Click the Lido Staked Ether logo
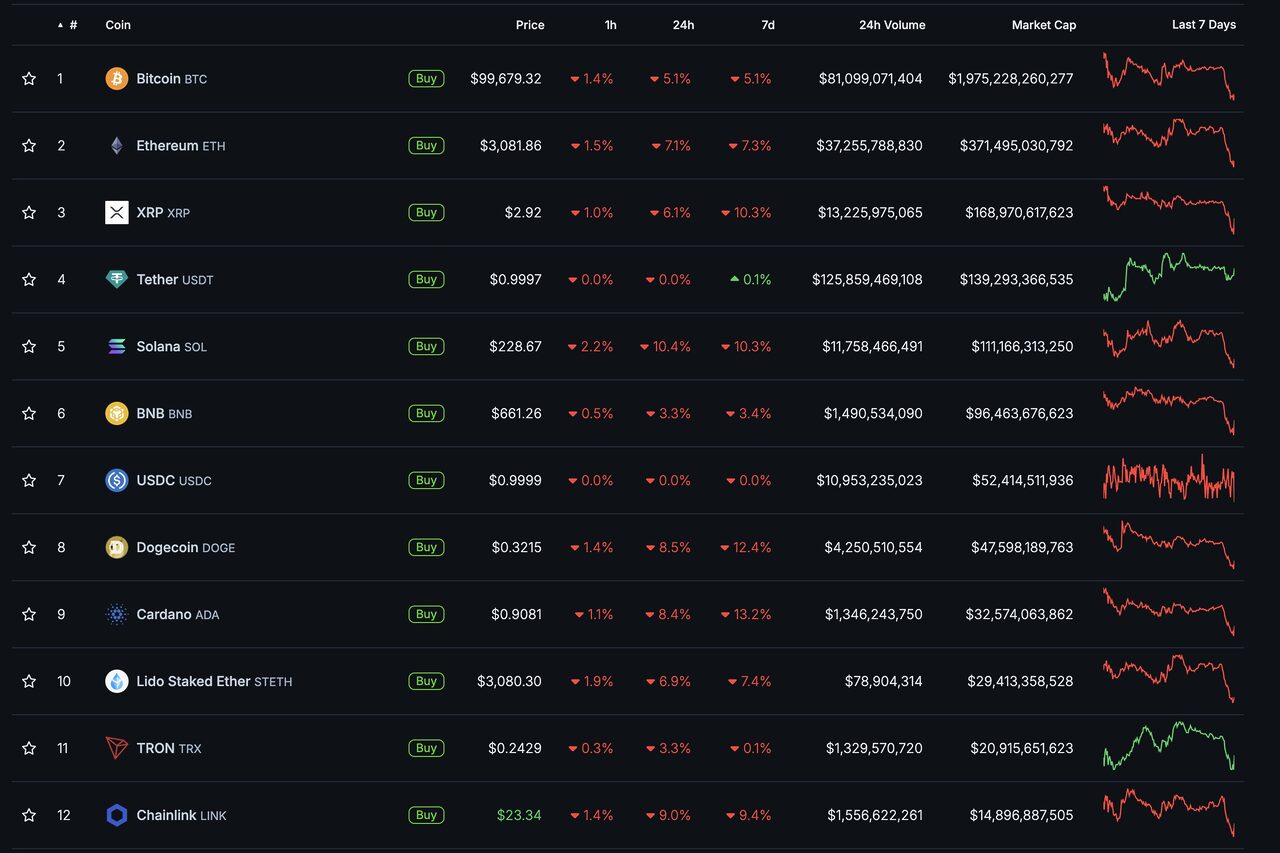1280x853 pixels. 117,681
